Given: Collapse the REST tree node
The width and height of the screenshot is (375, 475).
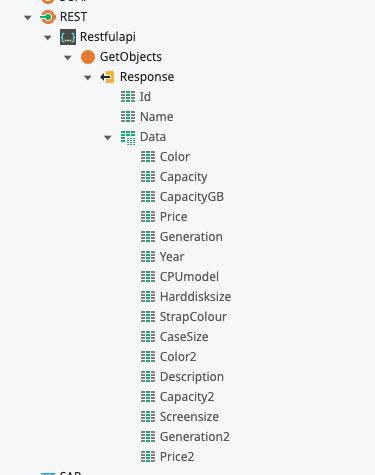Looking at the screenshot, I should pos(28,18).
